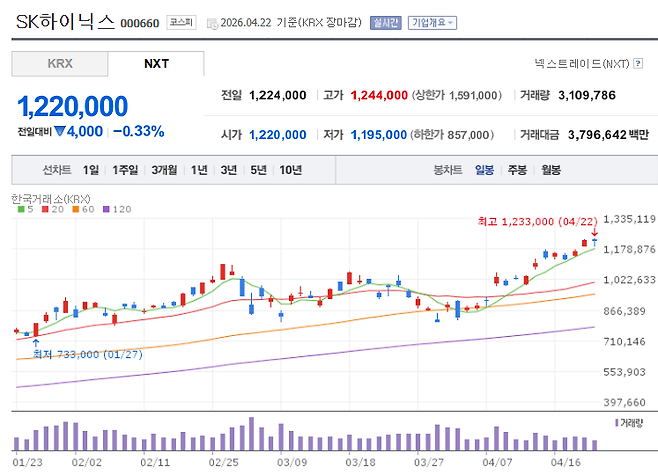Switch to the 월봉 monthly candle chart
The image size is (658, 475).
pos(551,170)
